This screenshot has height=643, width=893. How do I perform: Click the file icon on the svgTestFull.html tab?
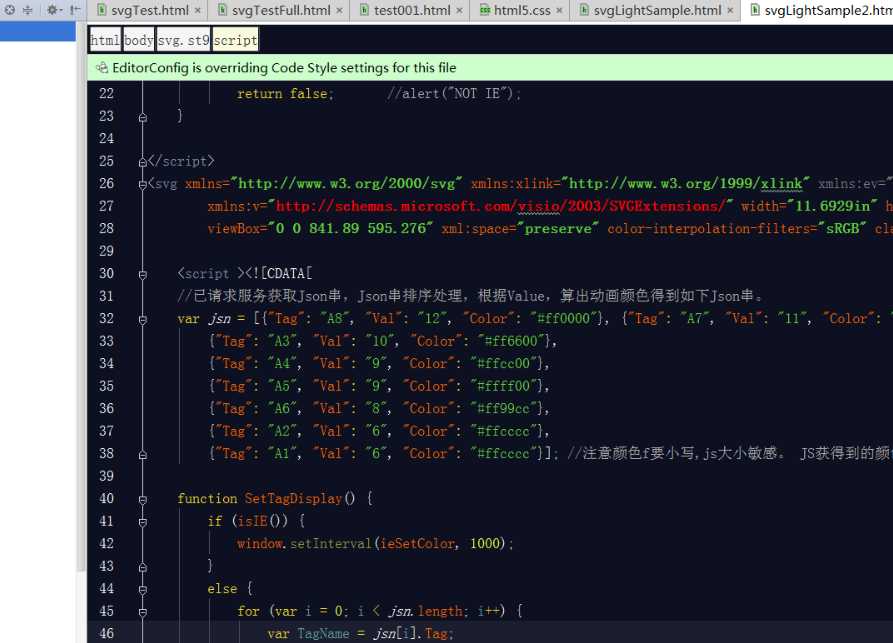223,10
